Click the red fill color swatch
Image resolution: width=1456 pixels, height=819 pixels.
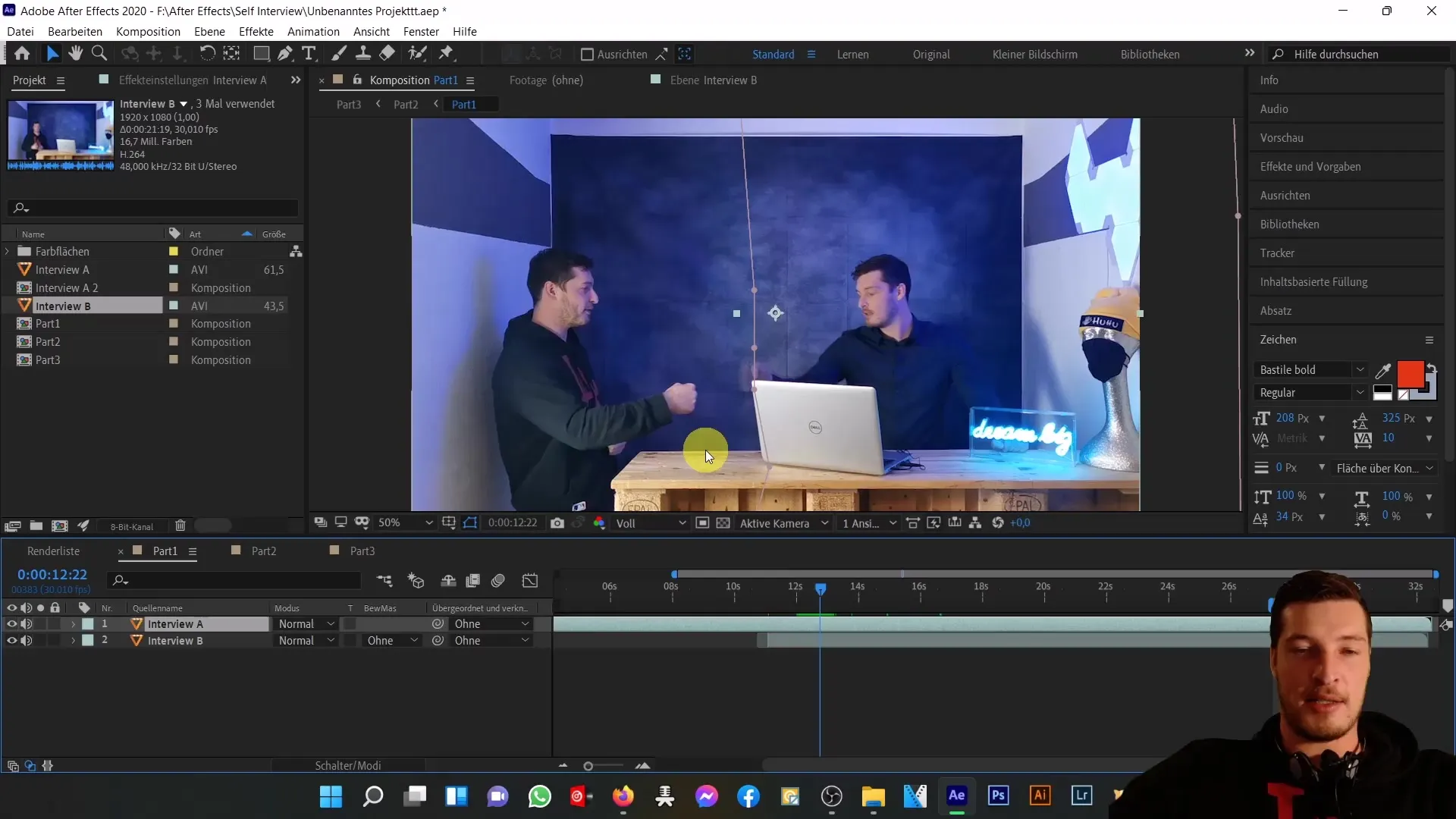pyautogui.click(x=1410, y=375)
